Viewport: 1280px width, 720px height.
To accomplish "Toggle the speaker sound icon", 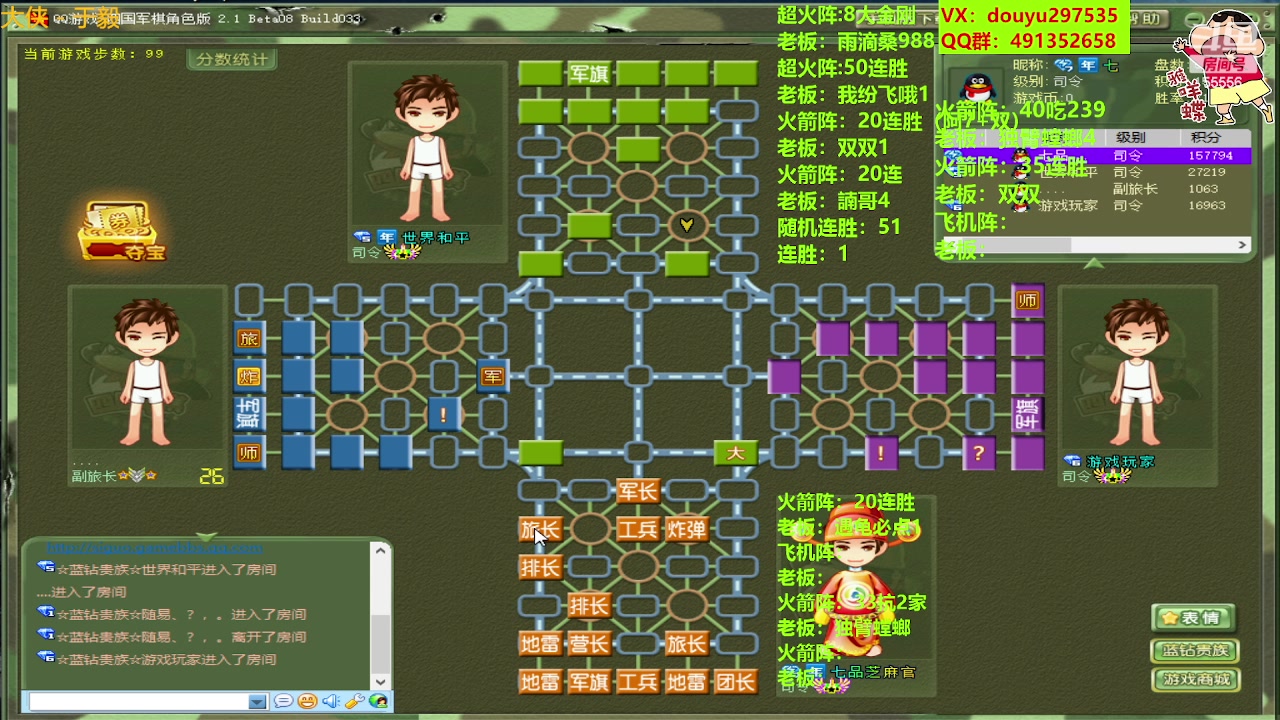I will tap(331, 702).
